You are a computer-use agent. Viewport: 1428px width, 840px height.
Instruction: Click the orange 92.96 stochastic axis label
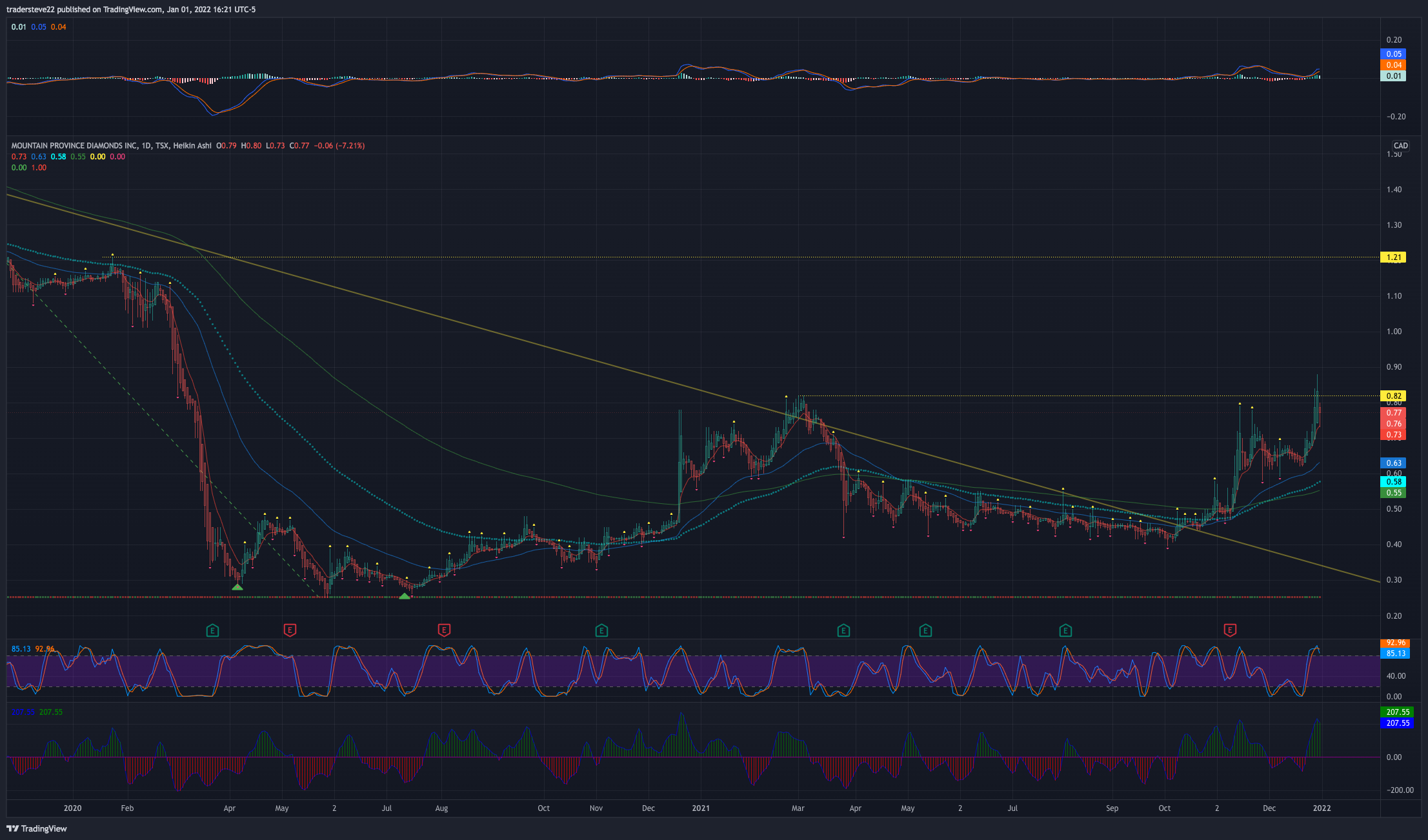(x=1395, y=643)
